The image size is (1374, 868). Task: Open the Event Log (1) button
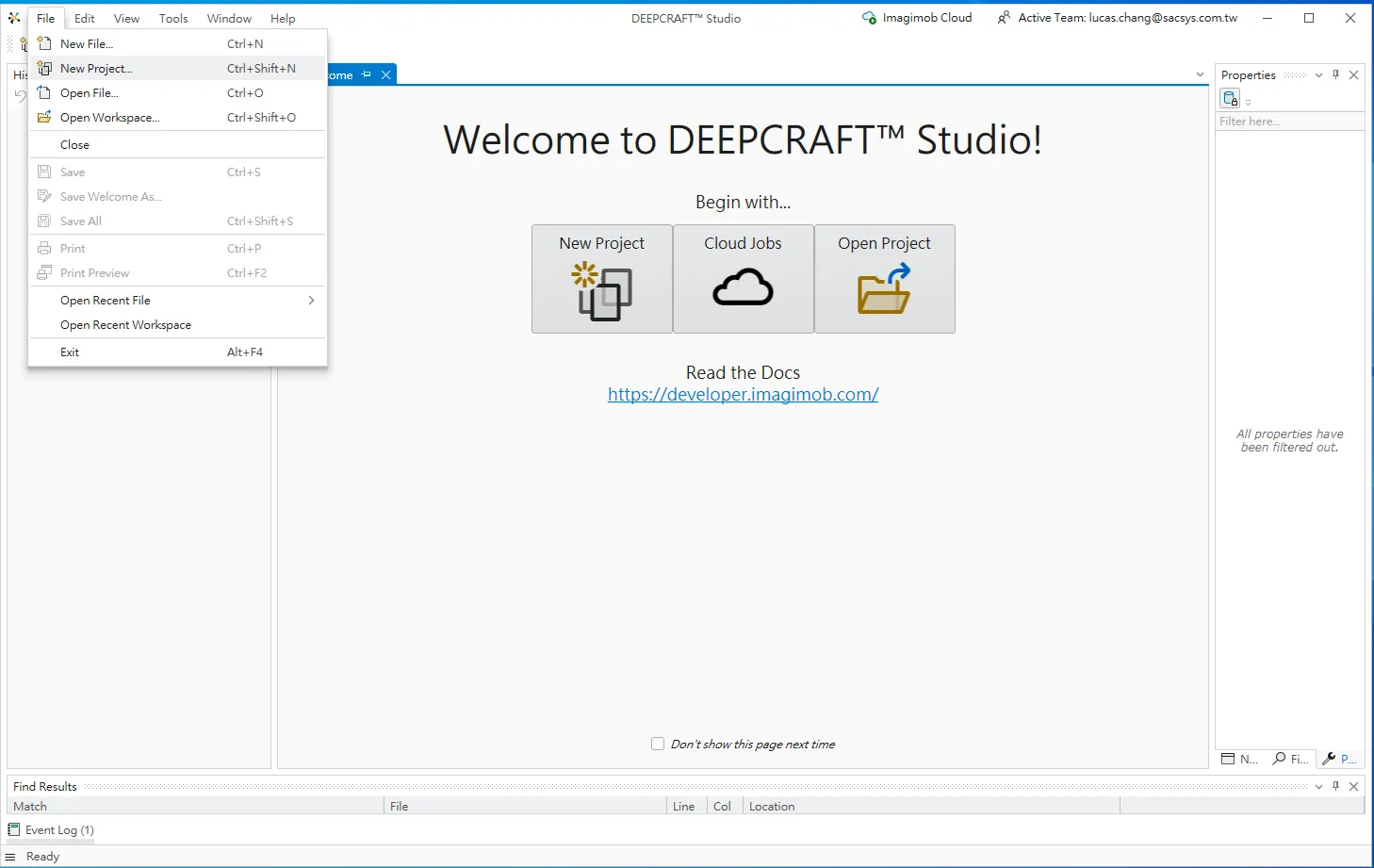[x=52, y=830]
